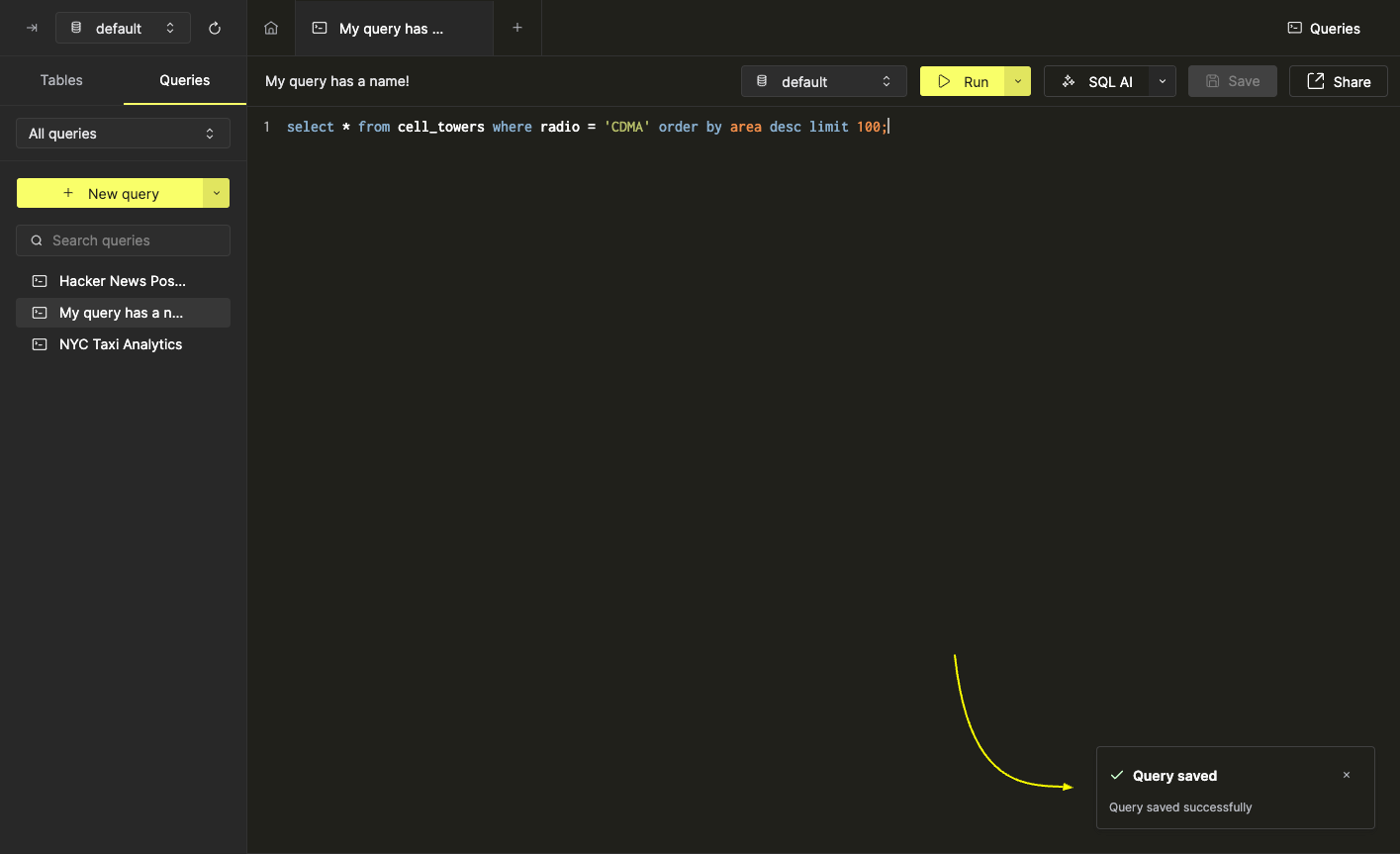This screenshot has width=1400, height=854.
Task: Open the All queries filter dropdown
Action: [123, 133]
